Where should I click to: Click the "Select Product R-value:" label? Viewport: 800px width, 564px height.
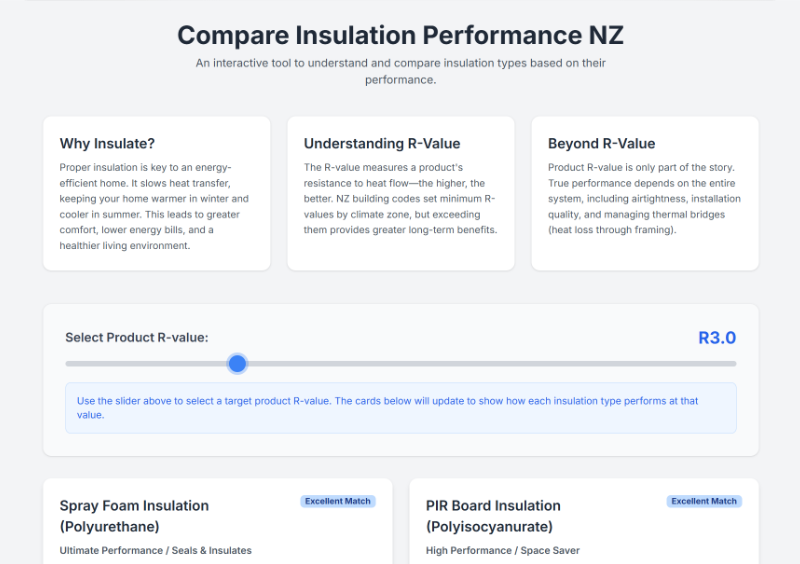click(137, 338)
